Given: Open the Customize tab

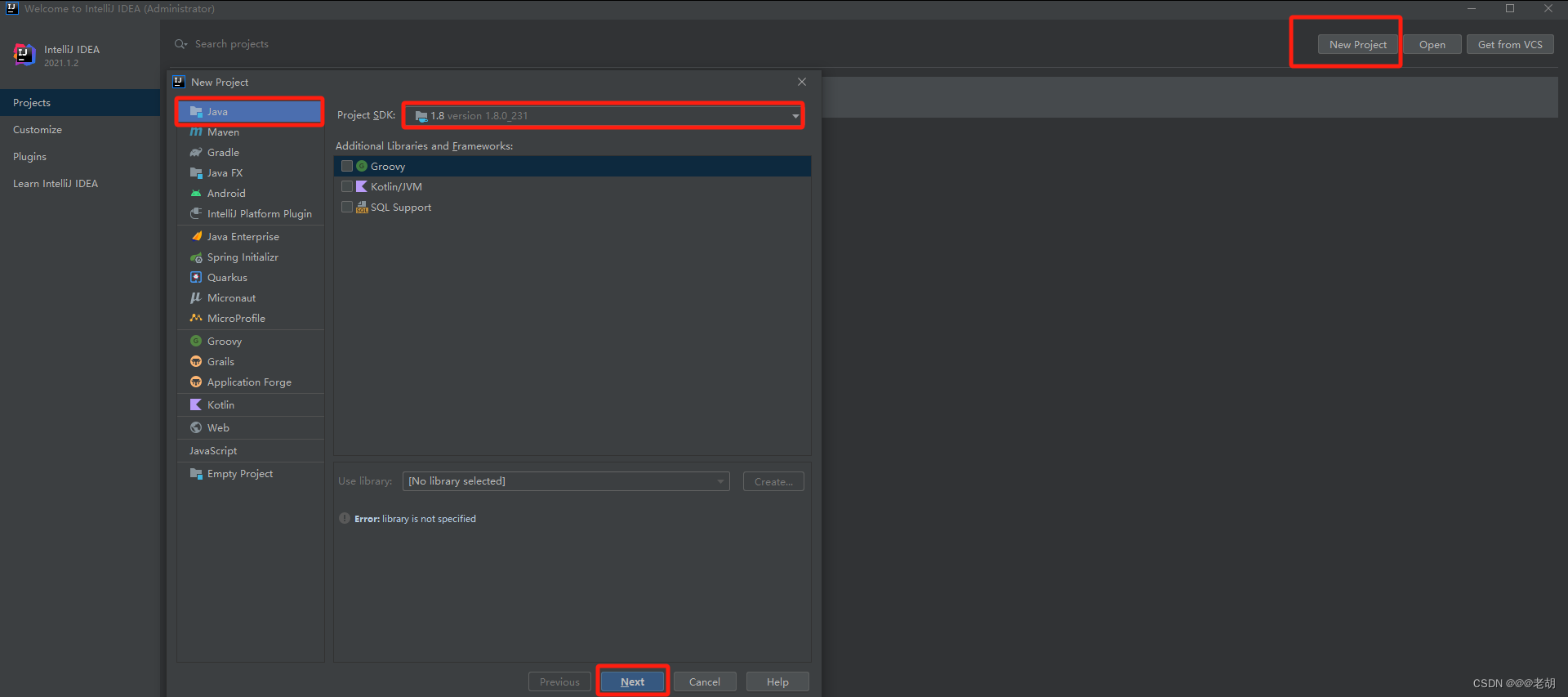Looking at the screenshot, I should pyautogui.click(x=80, y=129).
